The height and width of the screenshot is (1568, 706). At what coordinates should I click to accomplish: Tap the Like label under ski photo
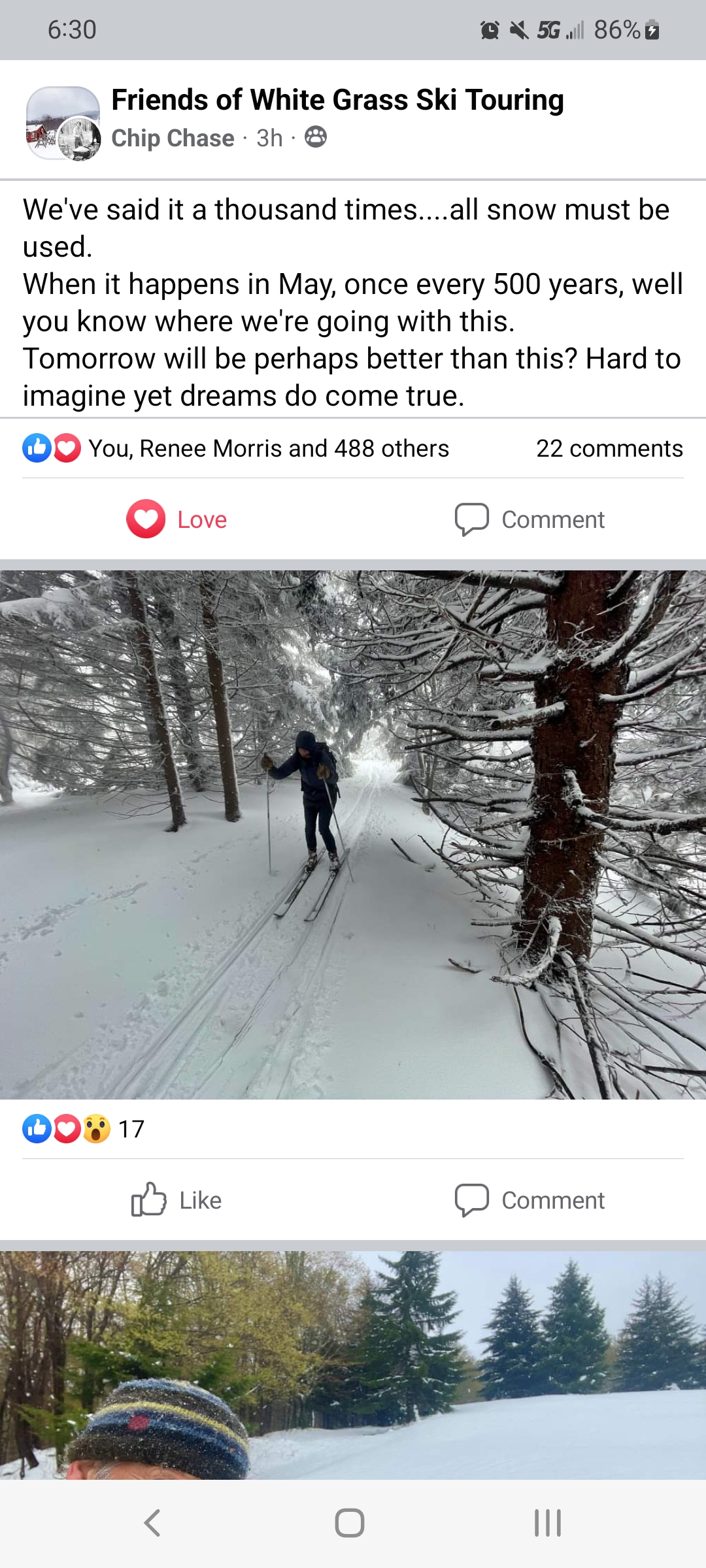pyautogui.click(x=201, y=1201)
